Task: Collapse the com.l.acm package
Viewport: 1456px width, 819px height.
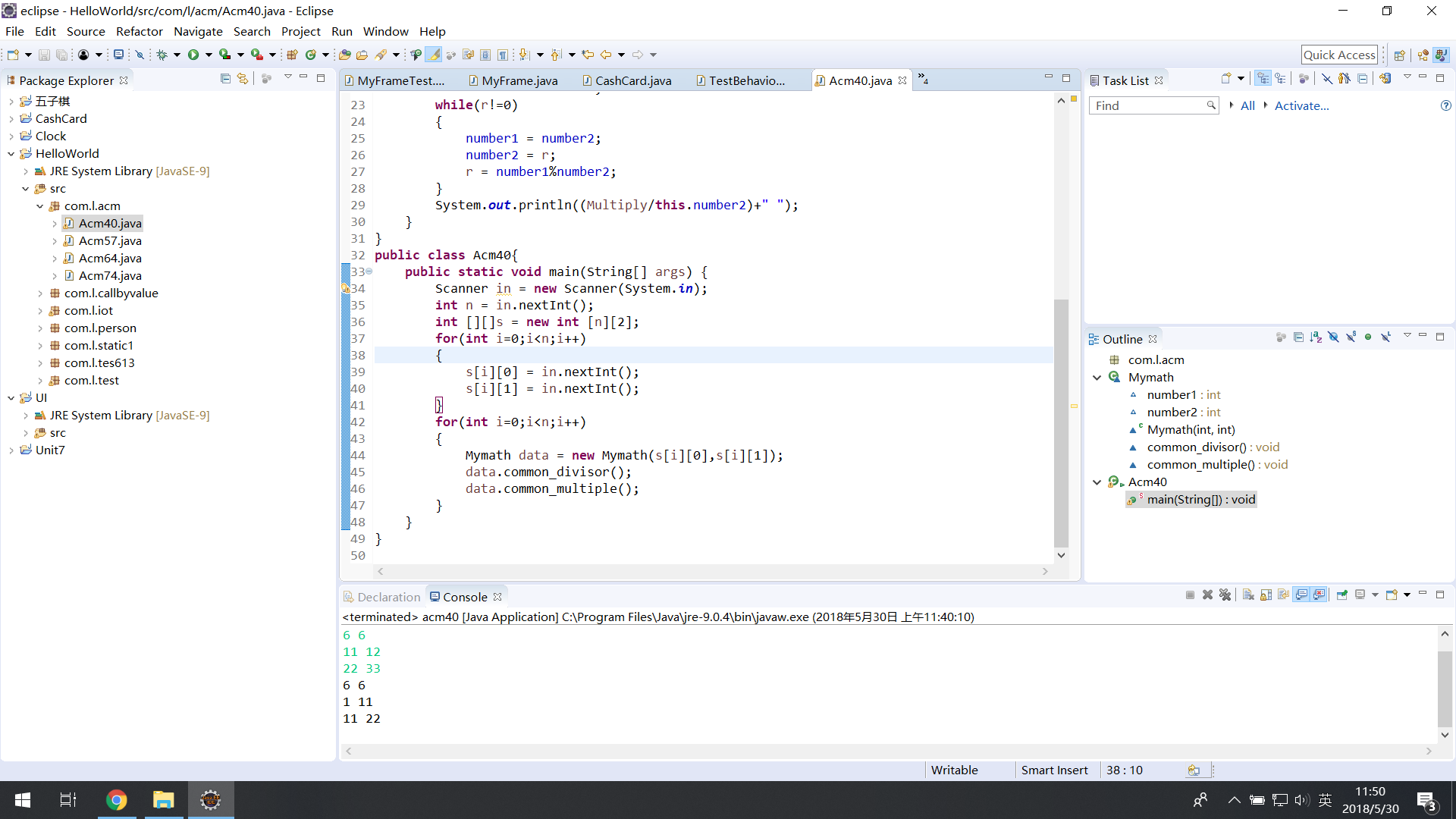Action: tap(40, 206)
